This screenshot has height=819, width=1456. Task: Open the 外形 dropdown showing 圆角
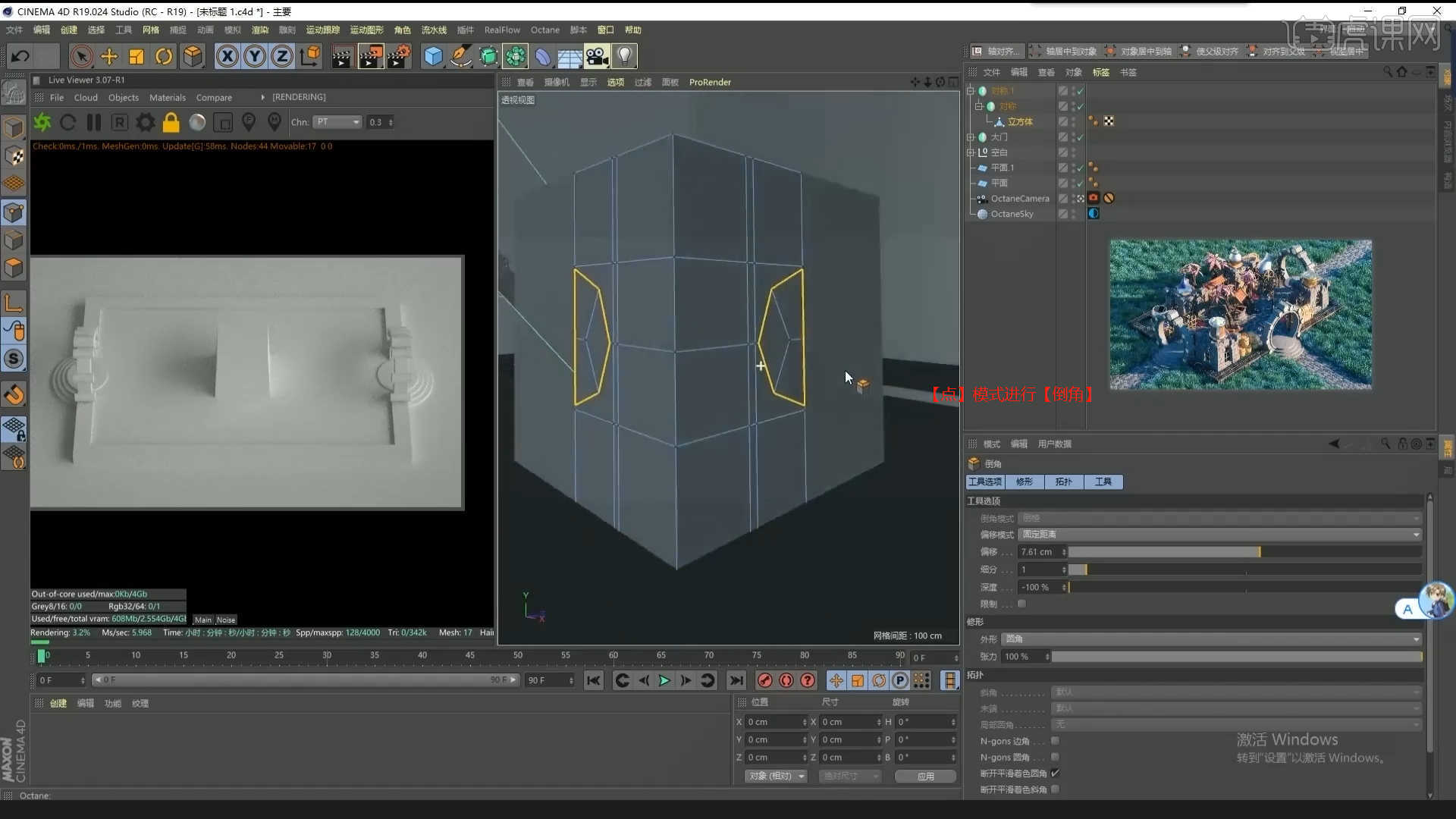click(1210, 639)
